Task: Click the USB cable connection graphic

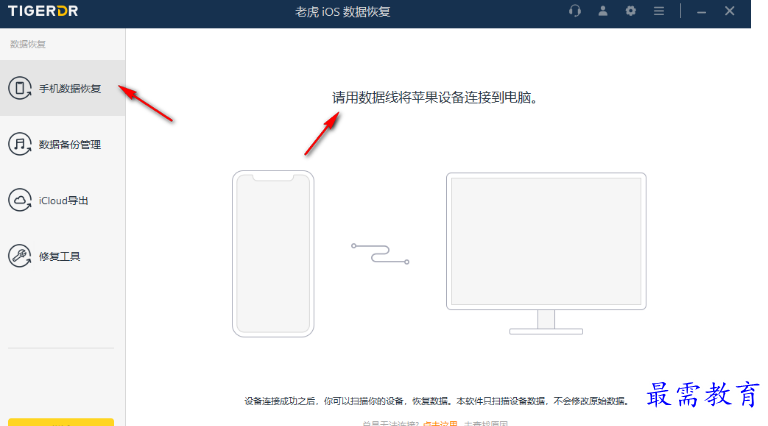Action: pyautogui.click(x=380, y=254)
